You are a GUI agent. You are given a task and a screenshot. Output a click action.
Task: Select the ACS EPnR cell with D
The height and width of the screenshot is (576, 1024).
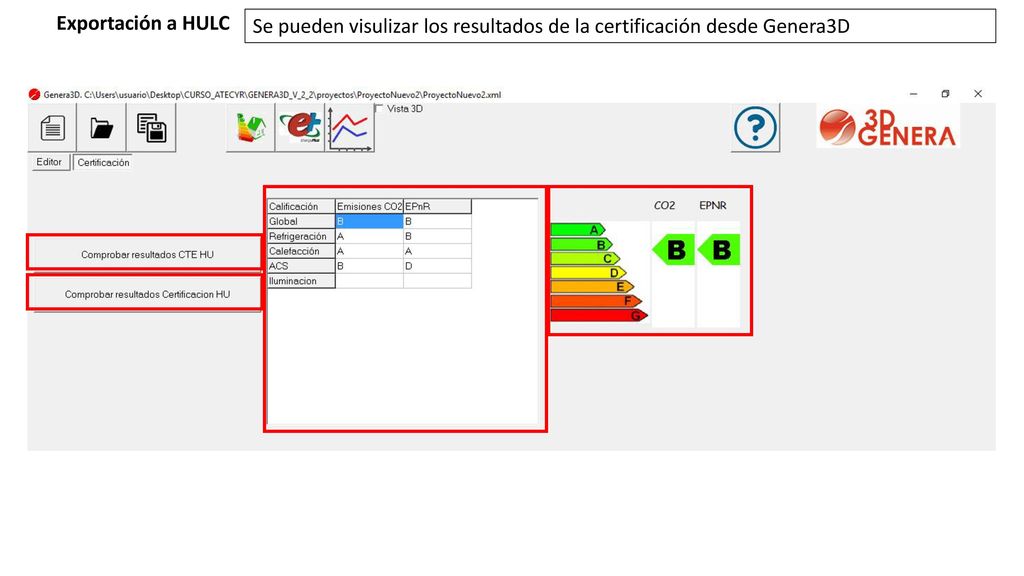[437, 266]
